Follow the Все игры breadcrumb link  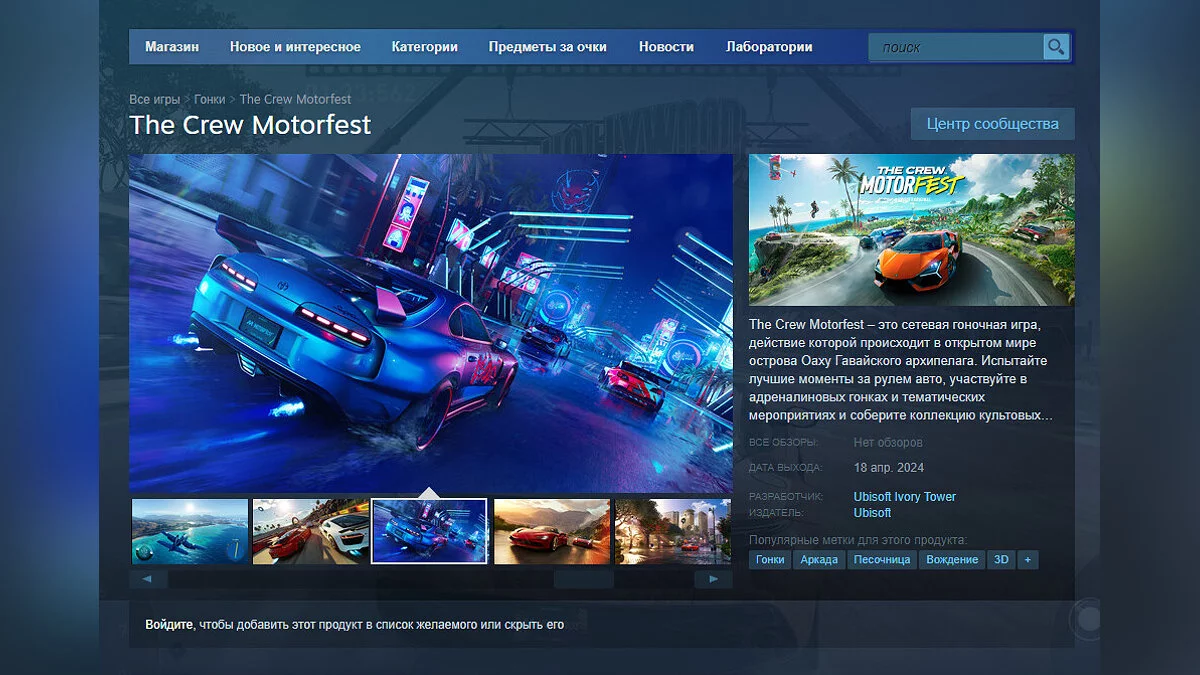[x=155, y=99]
